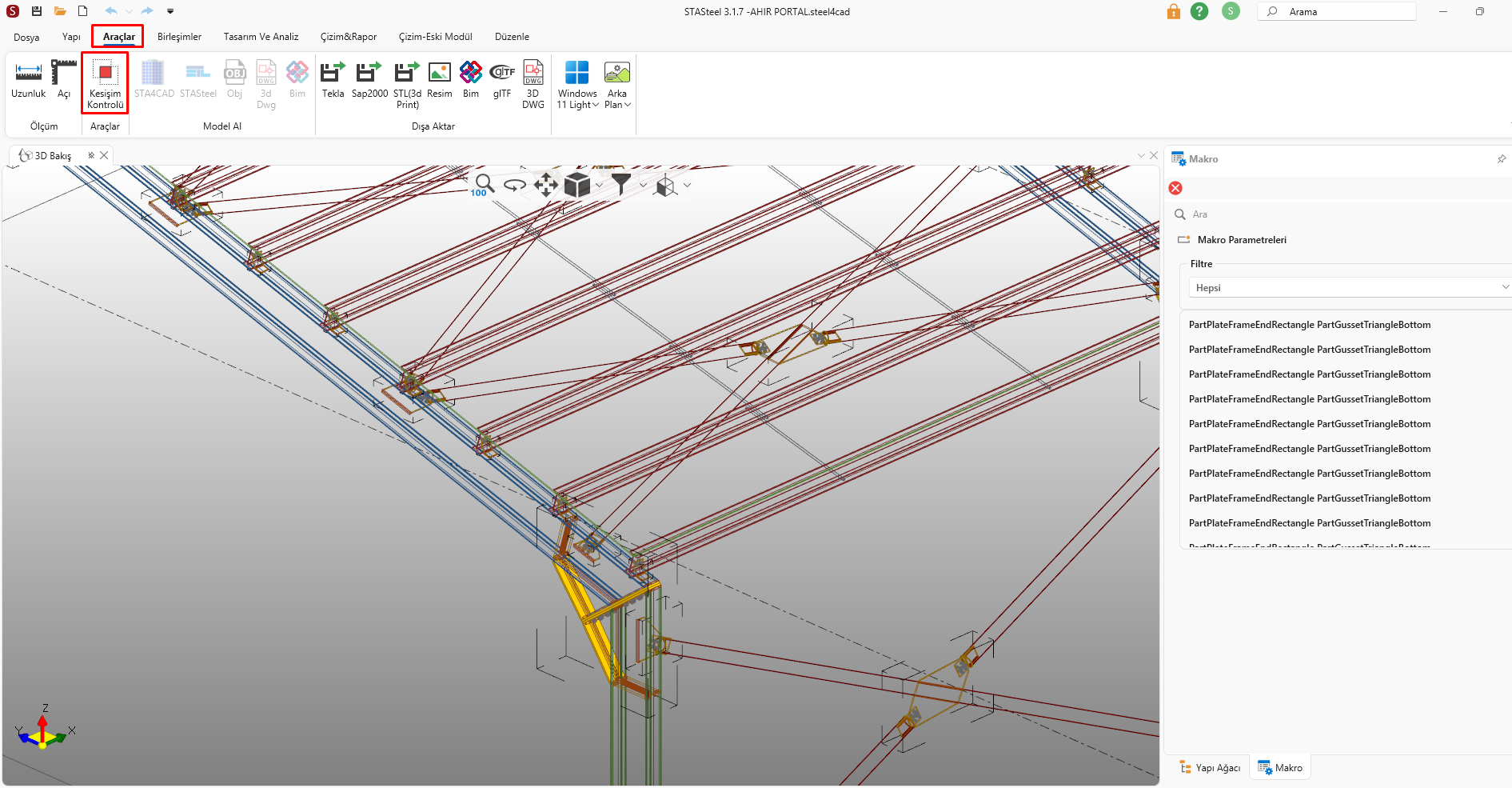Open the Hepsi filter dropdown
Viewport: 1512px width, 788px height.
tap(1349, 288)
